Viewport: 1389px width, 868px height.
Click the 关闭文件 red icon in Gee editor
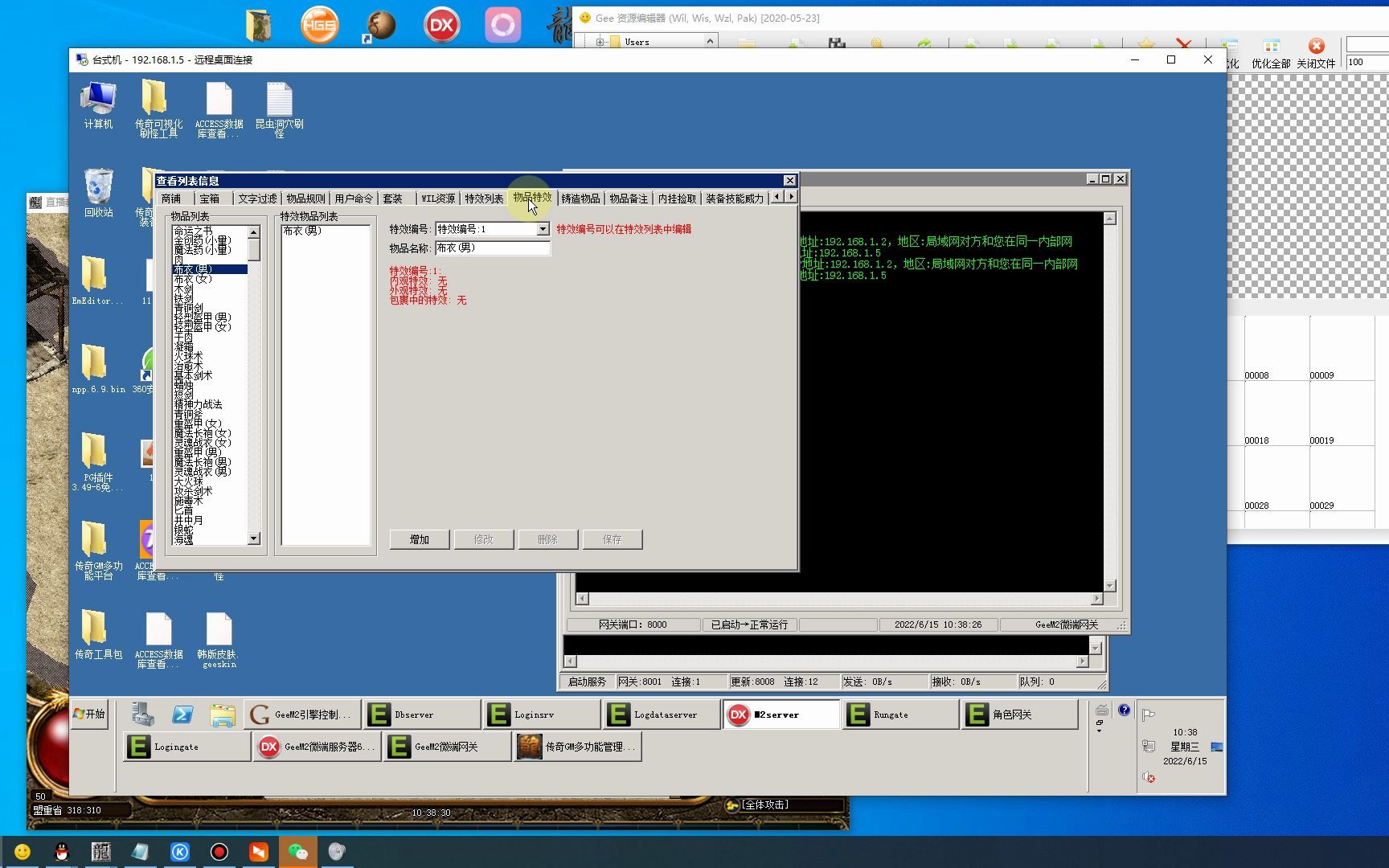(1315, 53)
